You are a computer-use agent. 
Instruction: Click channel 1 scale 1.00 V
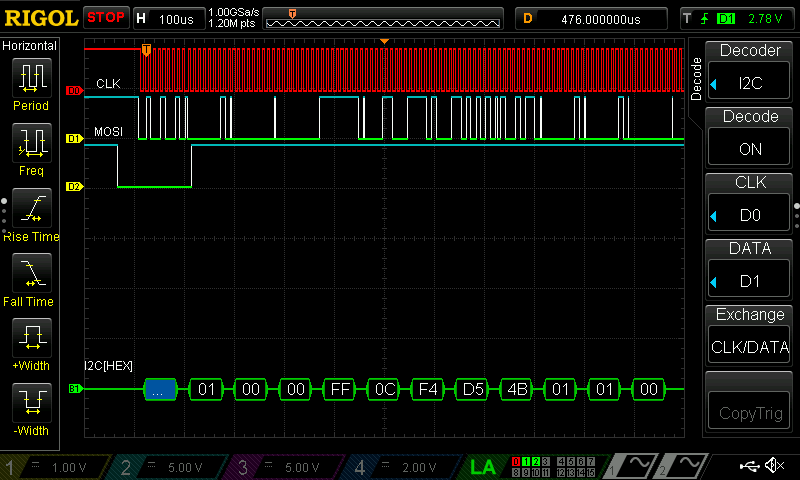point(69,467)
